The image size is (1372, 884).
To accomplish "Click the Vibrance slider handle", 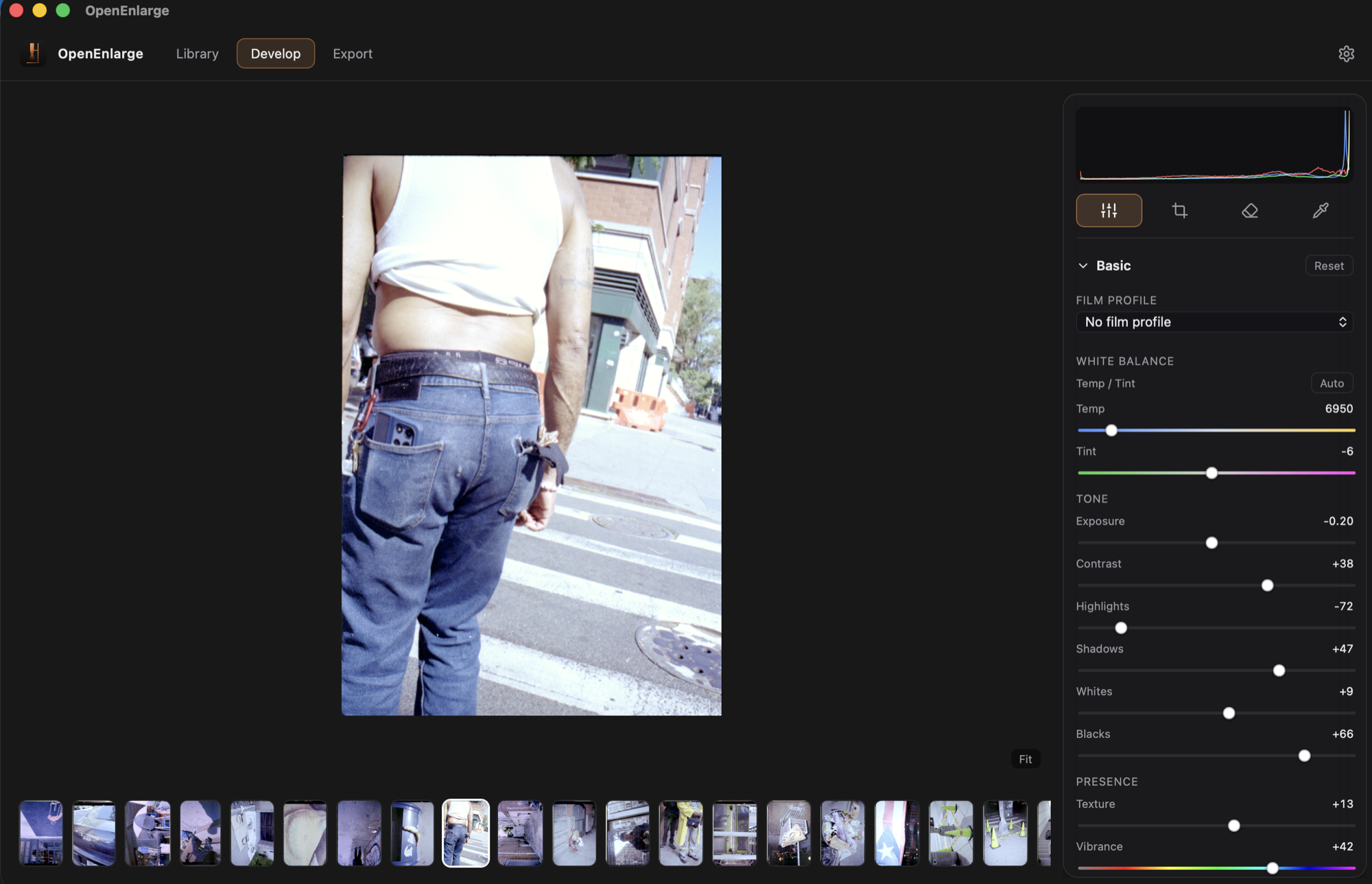I will click(x=1273, y=868).
